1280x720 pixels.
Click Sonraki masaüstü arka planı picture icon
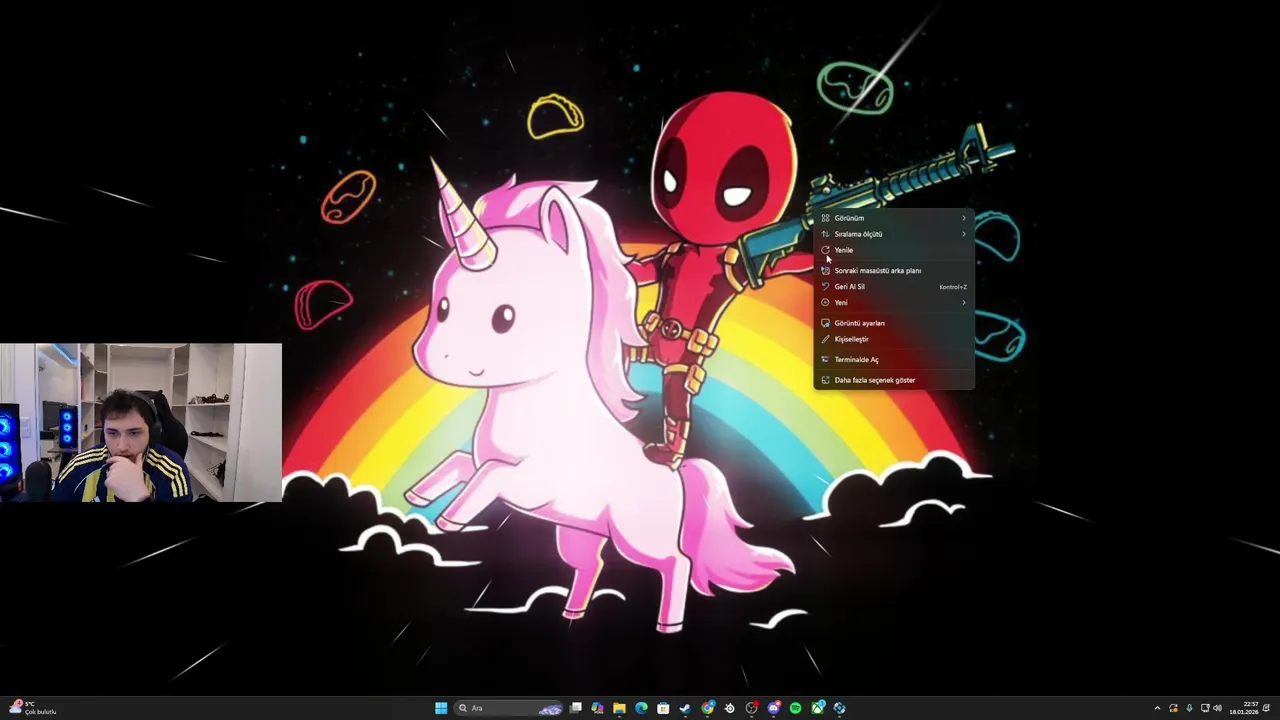point(825,270)
